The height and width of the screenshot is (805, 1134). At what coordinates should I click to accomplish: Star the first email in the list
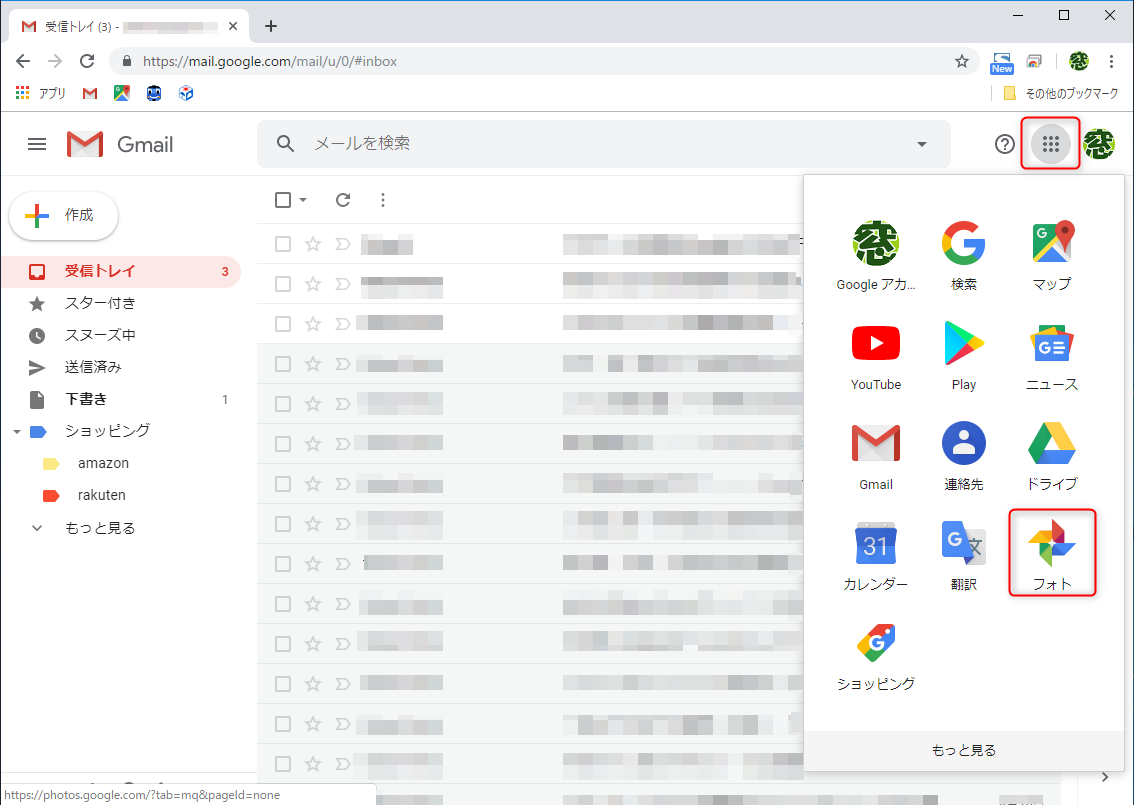point(313,243)
